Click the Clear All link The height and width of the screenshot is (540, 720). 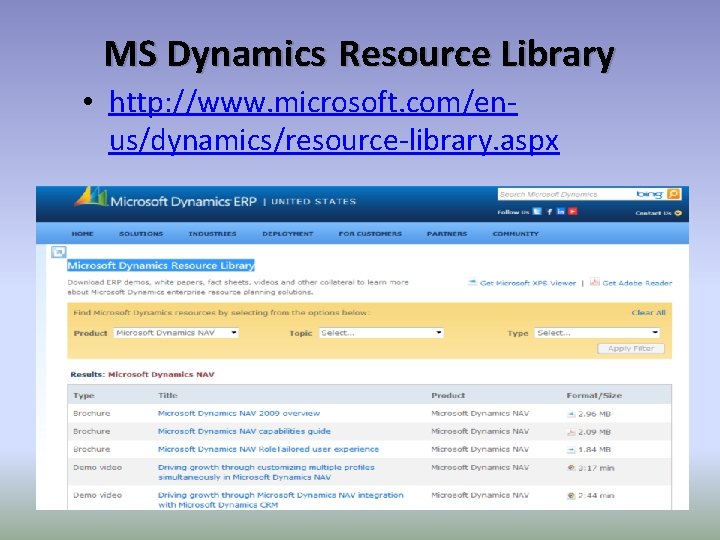(x=648, y=313)
